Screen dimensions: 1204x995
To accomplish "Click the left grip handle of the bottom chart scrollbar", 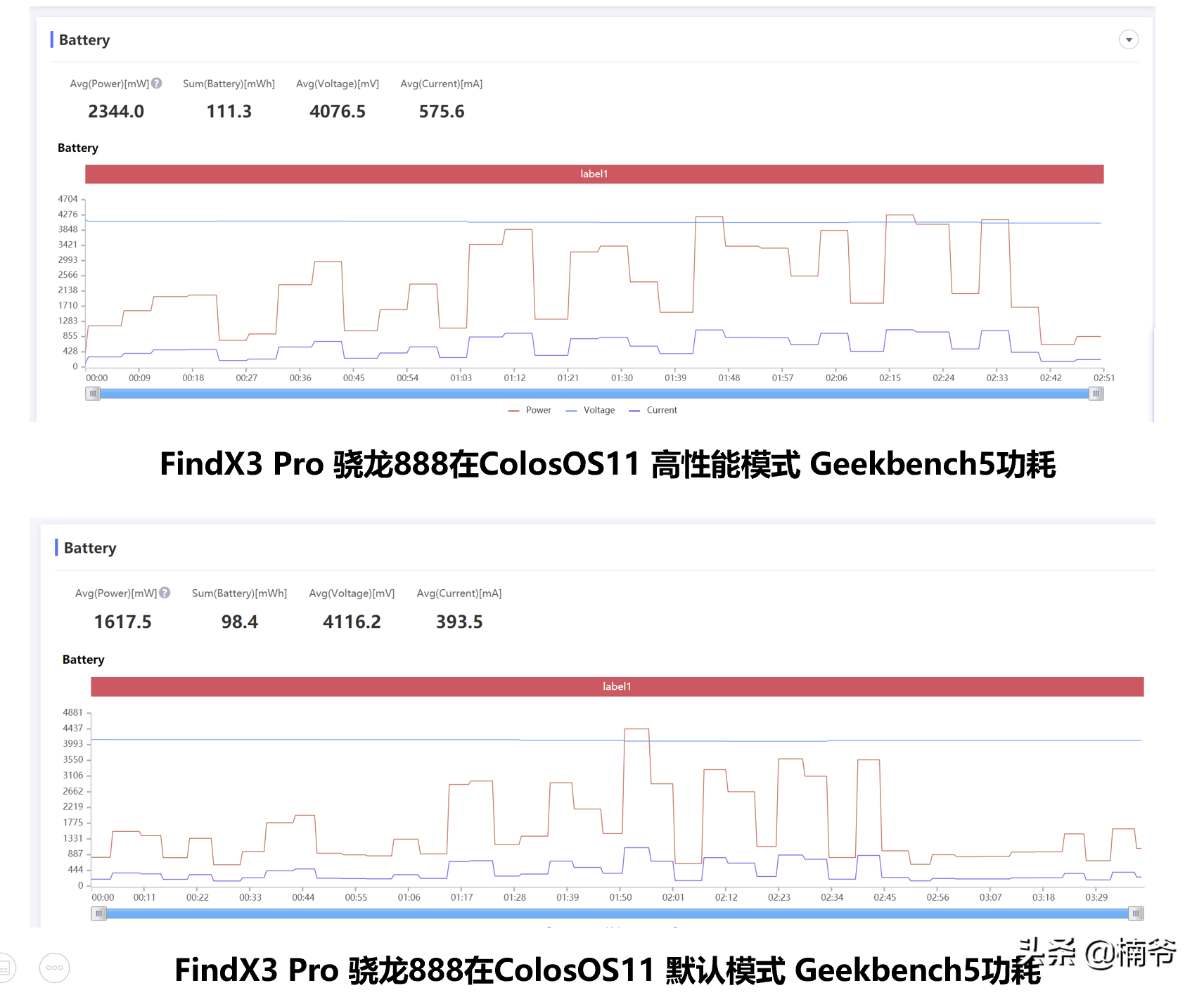I will coord(98,913).
